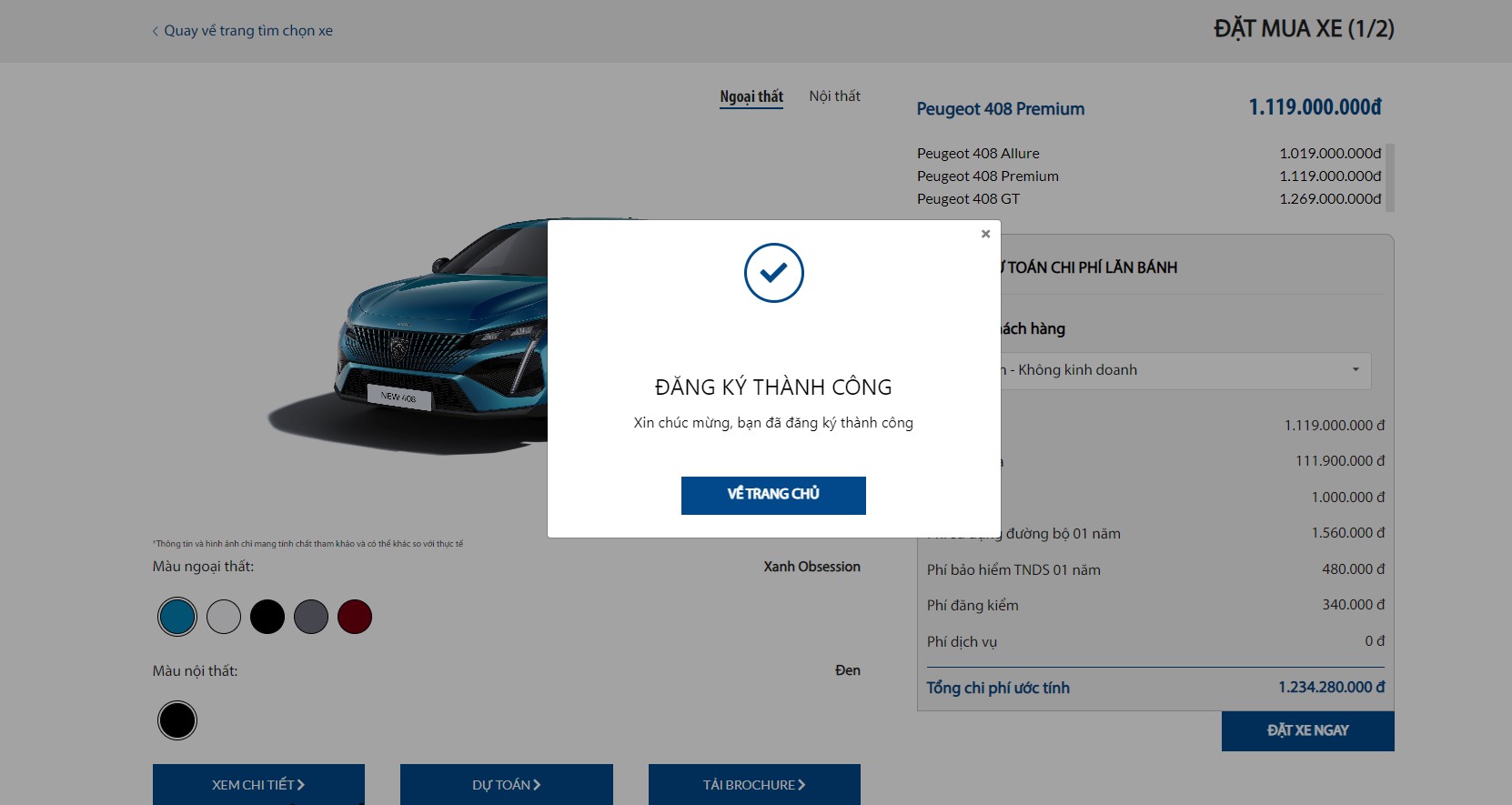Click the Xanh Obsession color name
The height and width of the screenshot is (805, 1512).
811,567
